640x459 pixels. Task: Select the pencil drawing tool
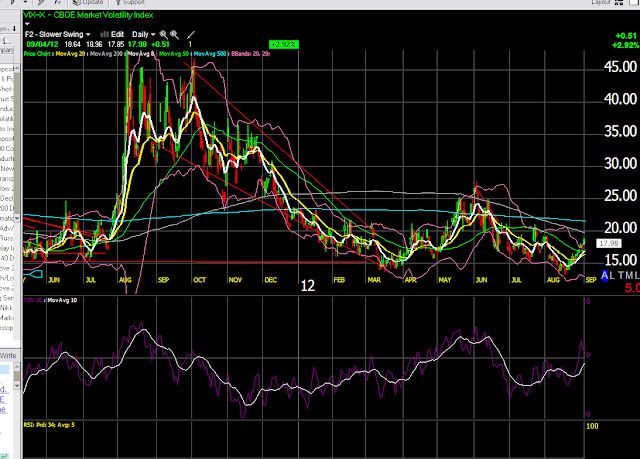pyautogui.click(x=191, y=35)
